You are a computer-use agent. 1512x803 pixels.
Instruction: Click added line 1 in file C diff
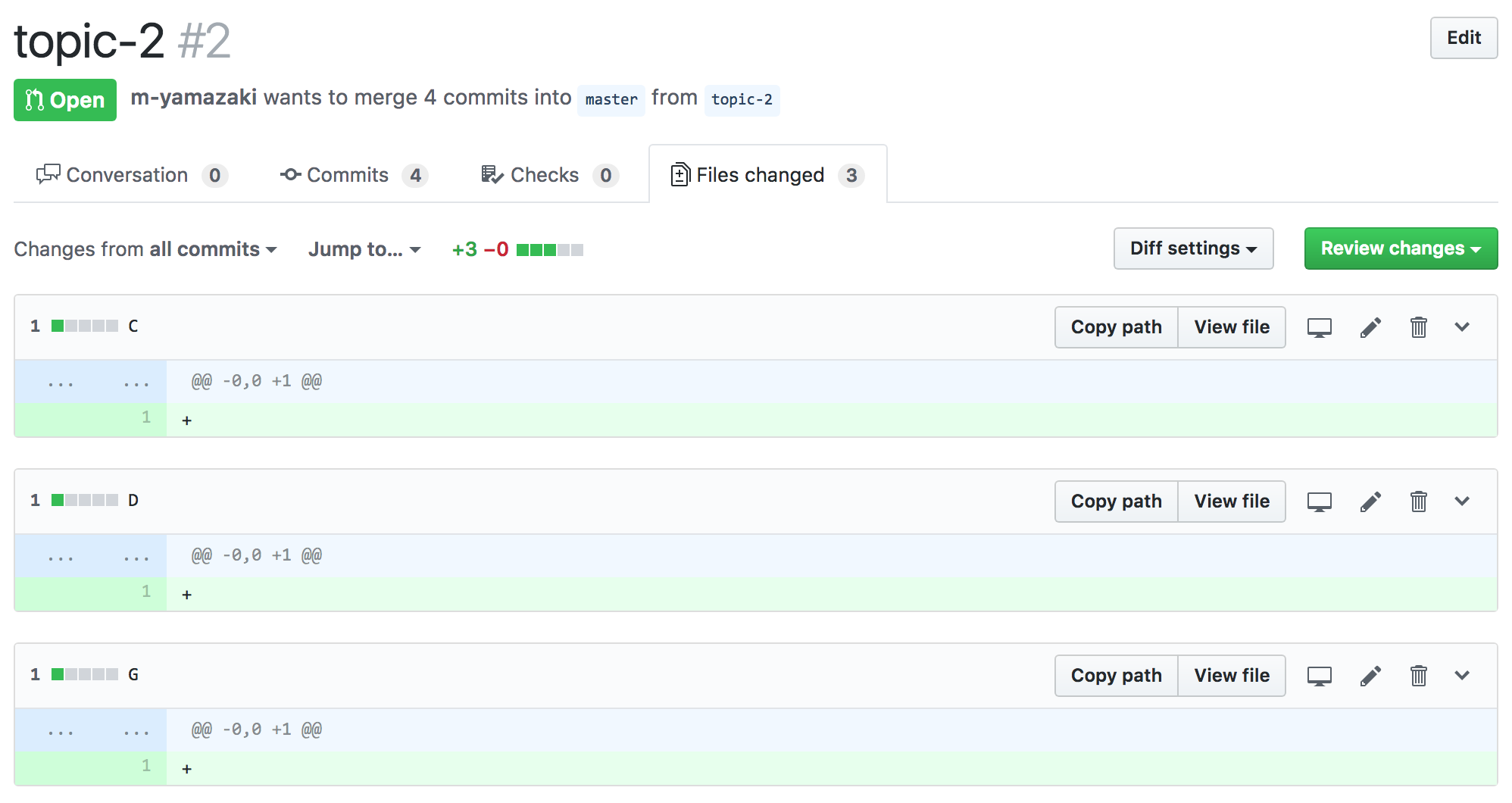point(756,420)
